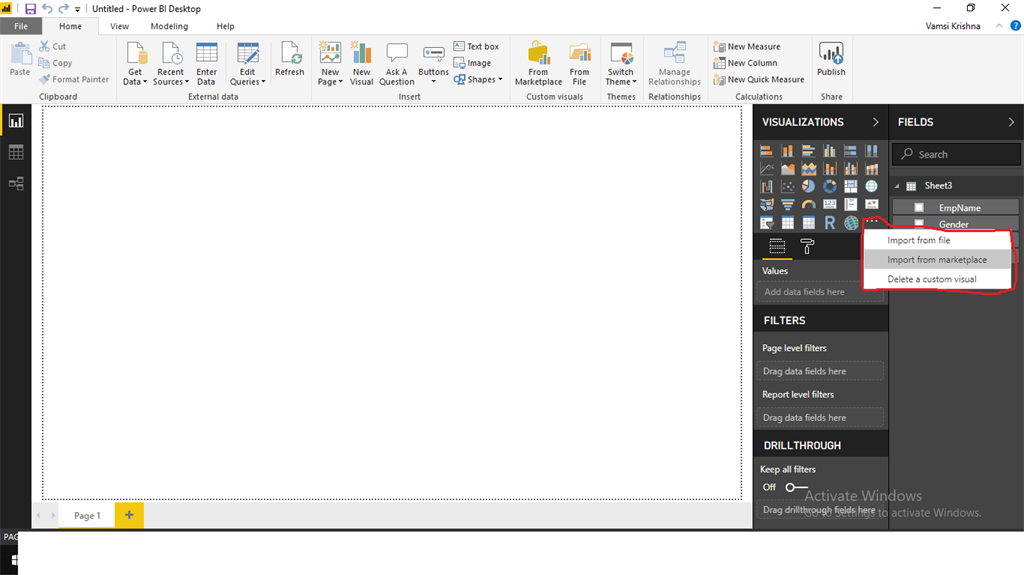Select the Pie chart visual

[x=808, y=187]
